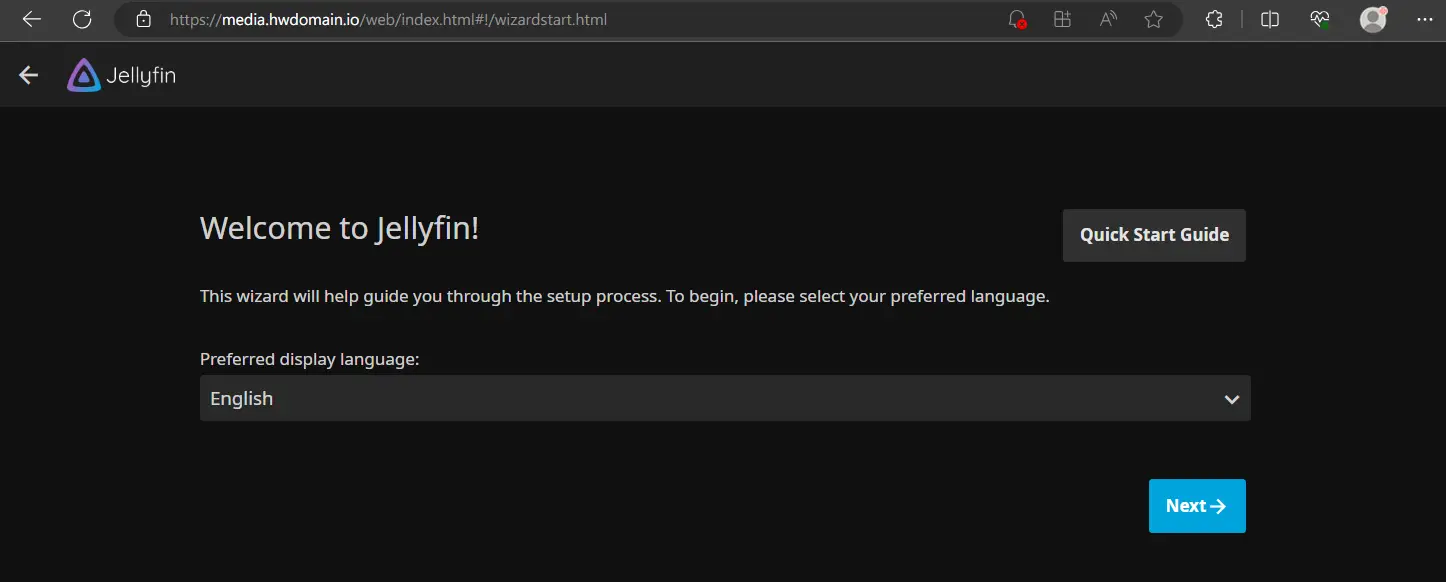Image resolution: width=1446 pixels, height=582 pixels.
Task: Open Browser essentials heart icon
Action: click(x=1320, y=19)
